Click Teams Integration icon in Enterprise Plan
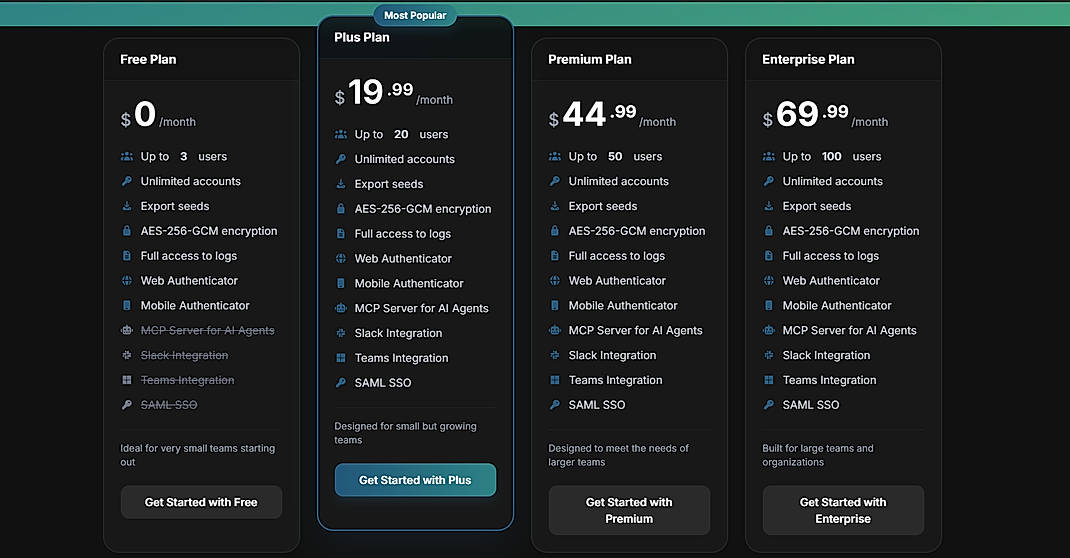 [x=768, y=380]
